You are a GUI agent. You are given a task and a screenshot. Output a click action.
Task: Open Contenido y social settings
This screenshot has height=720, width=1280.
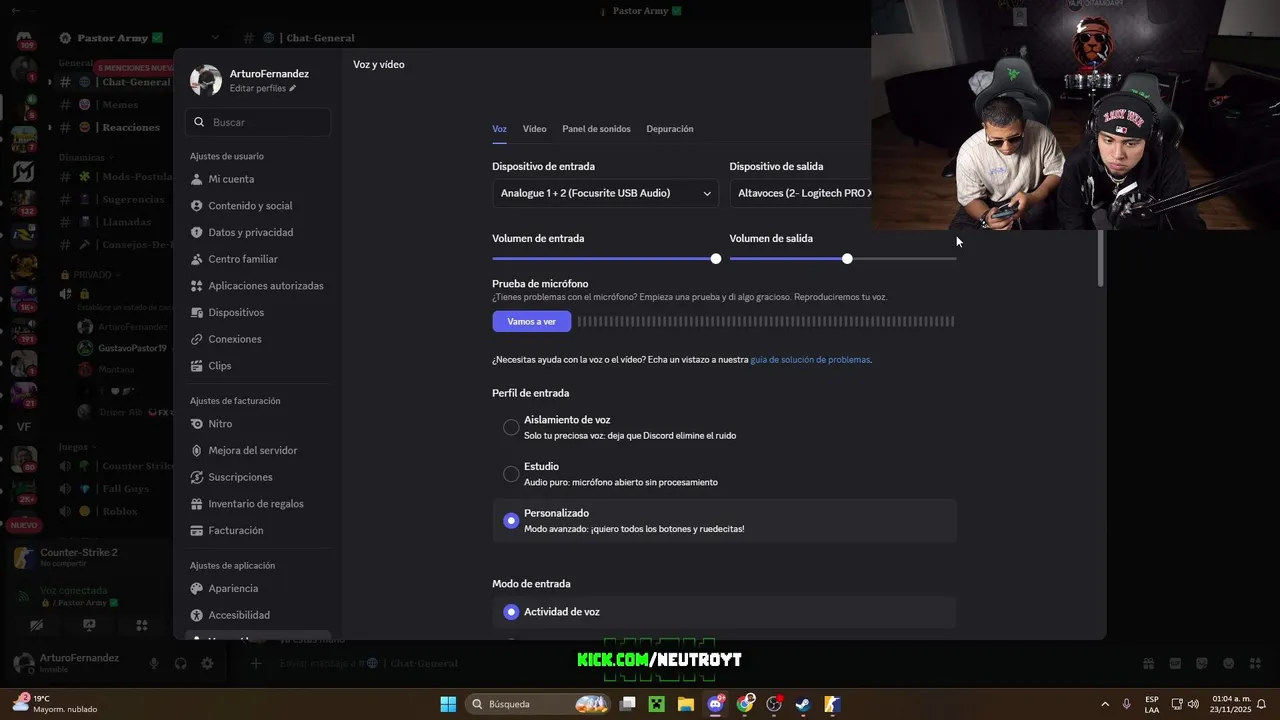pyautogui.click(x=257, y=206)
